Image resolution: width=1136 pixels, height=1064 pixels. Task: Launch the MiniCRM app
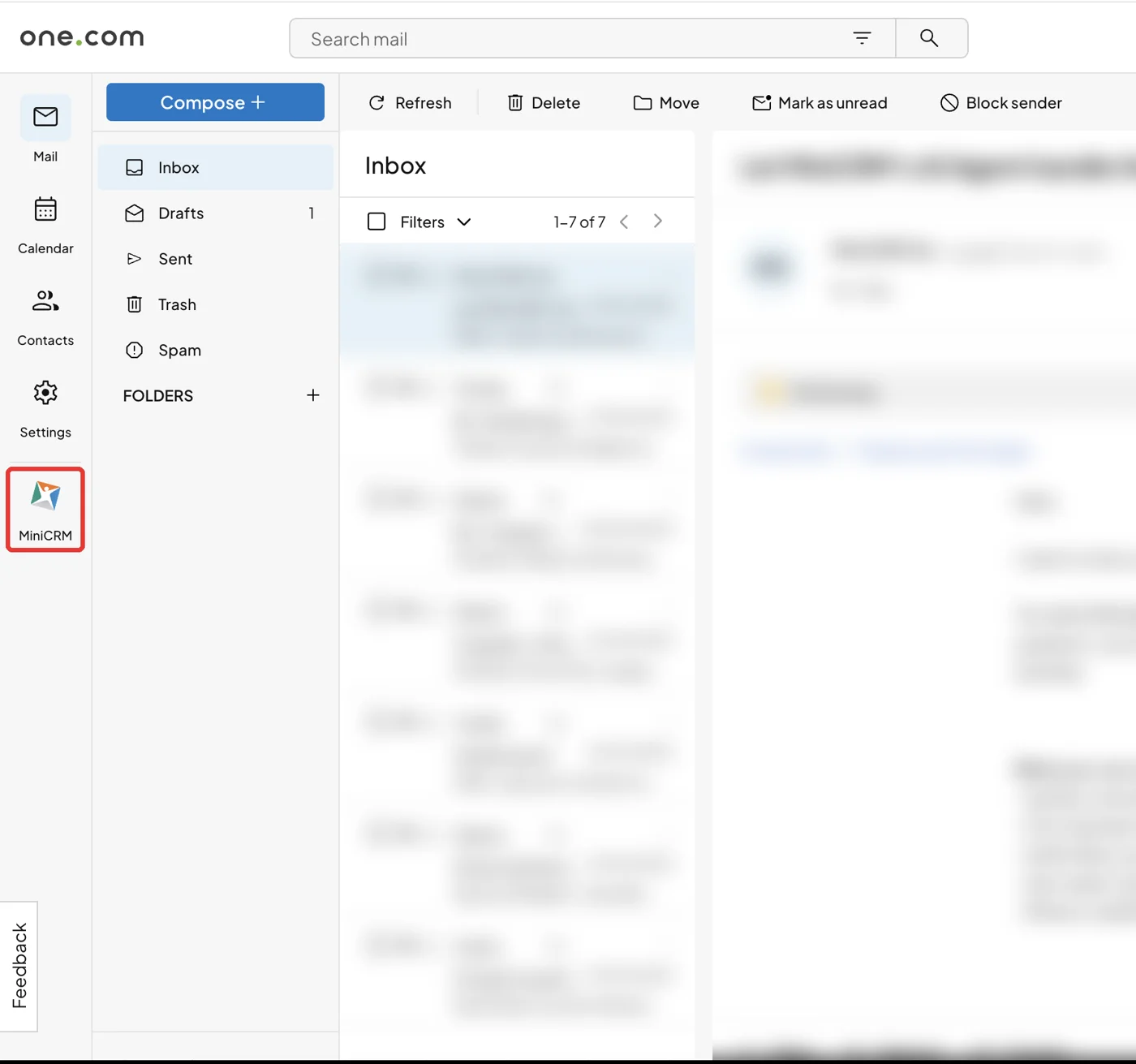click(45, 510)
